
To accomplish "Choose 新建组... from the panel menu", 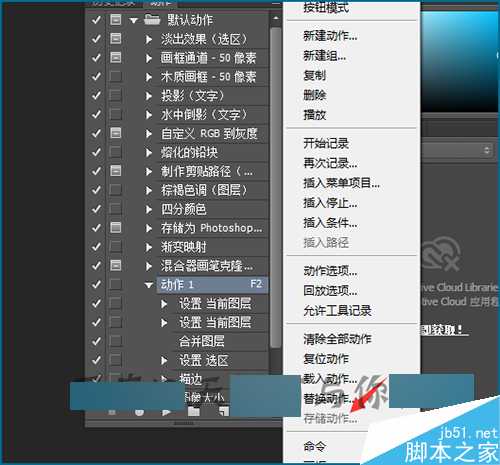I will click(324, 55).
